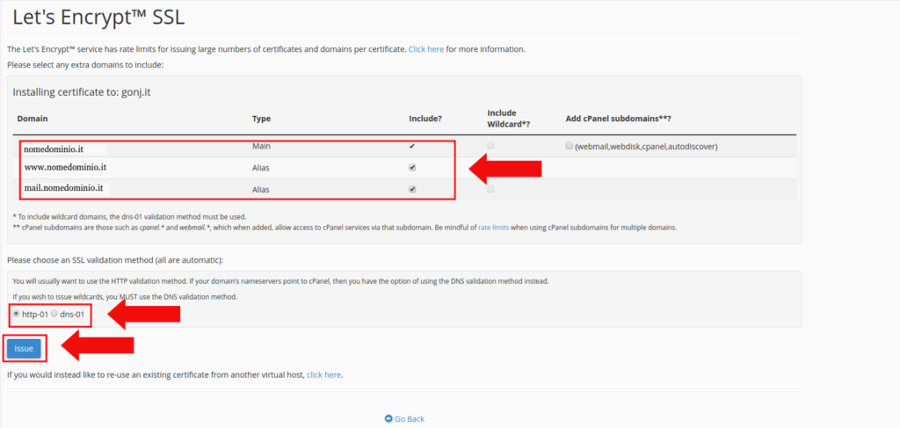The image size is (900, 428).
Task: Click the 'Add cPanel subdomains**?' column header
Action: 619,118
